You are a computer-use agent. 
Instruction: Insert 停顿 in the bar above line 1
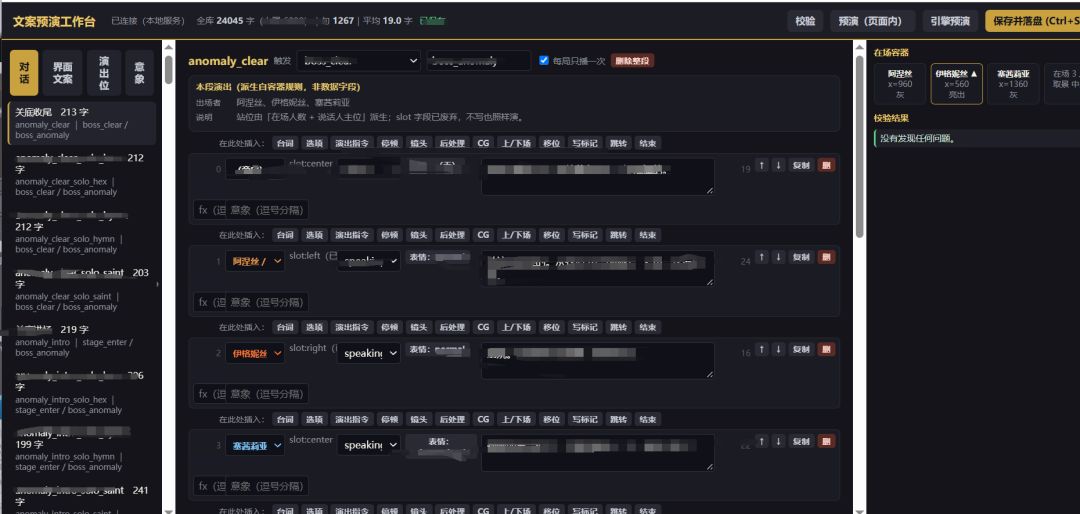388,235
